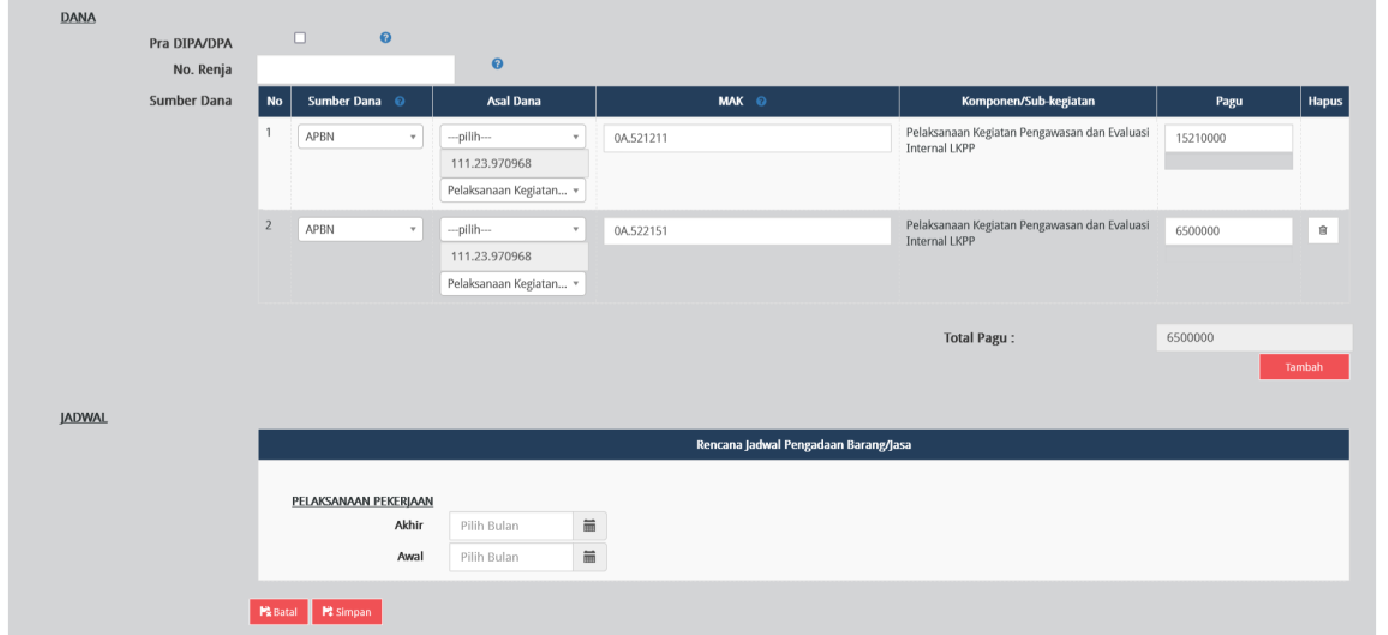
Task: Open calendar picker for Awal month
Action: tap(589, 557)
